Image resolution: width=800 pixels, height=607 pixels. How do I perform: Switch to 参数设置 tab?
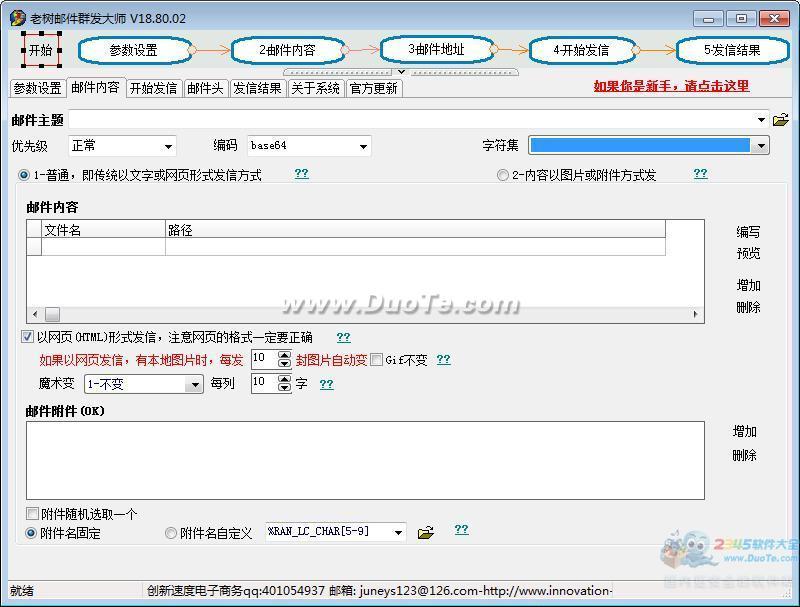[38, 88]
